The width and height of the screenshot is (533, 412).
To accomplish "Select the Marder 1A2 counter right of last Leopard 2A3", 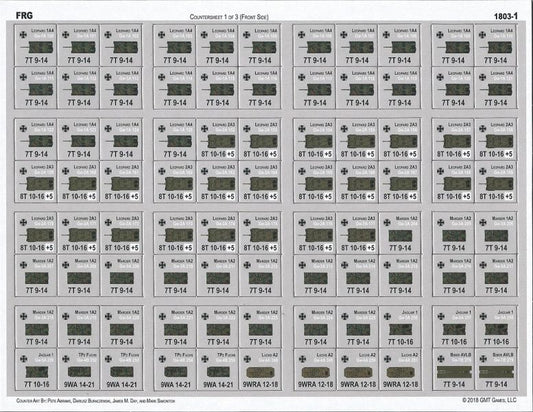I will tap(400, 233).
